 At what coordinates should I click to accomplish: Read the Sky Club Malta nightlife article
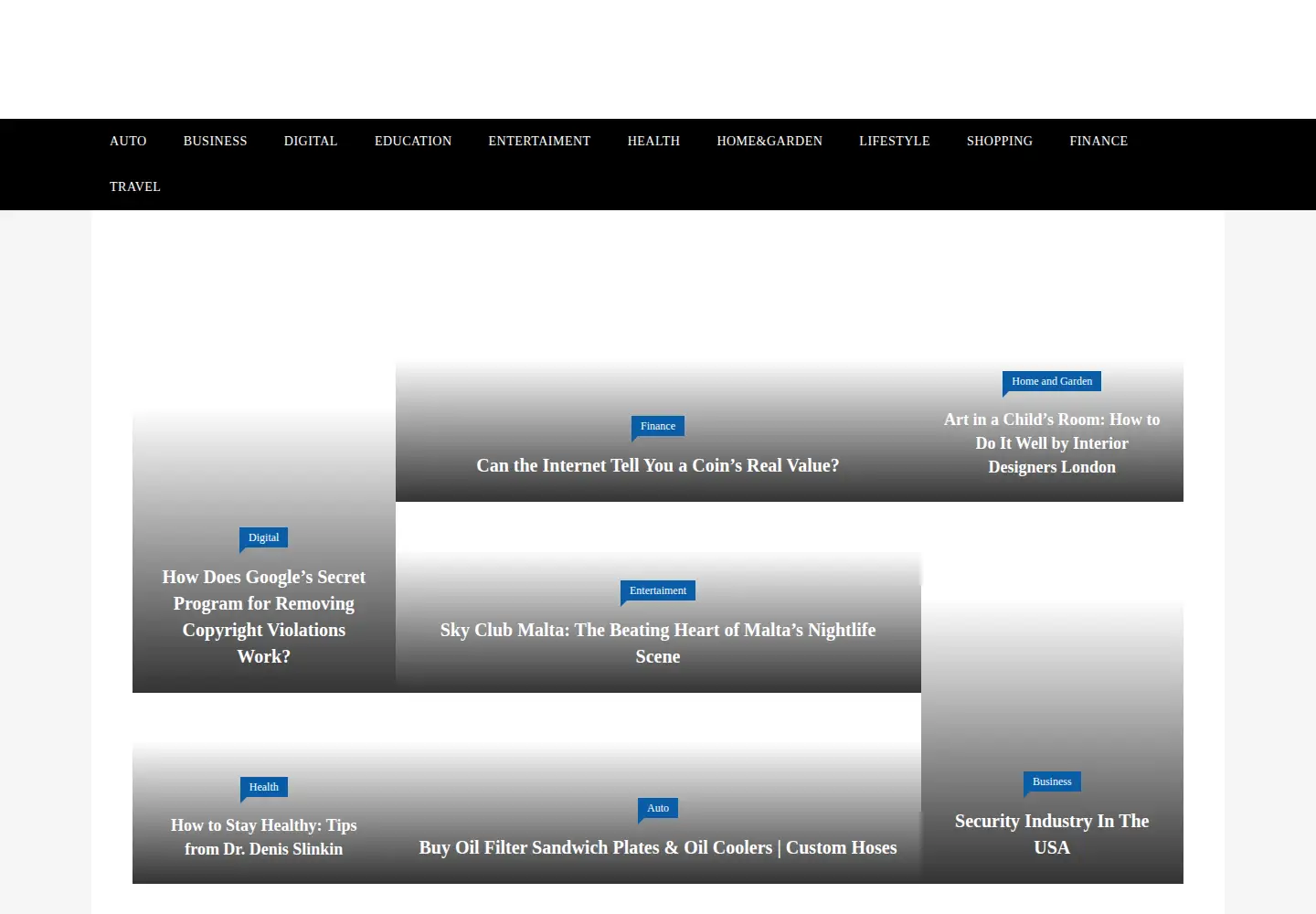pyautogui.click(x=658, y=643)
